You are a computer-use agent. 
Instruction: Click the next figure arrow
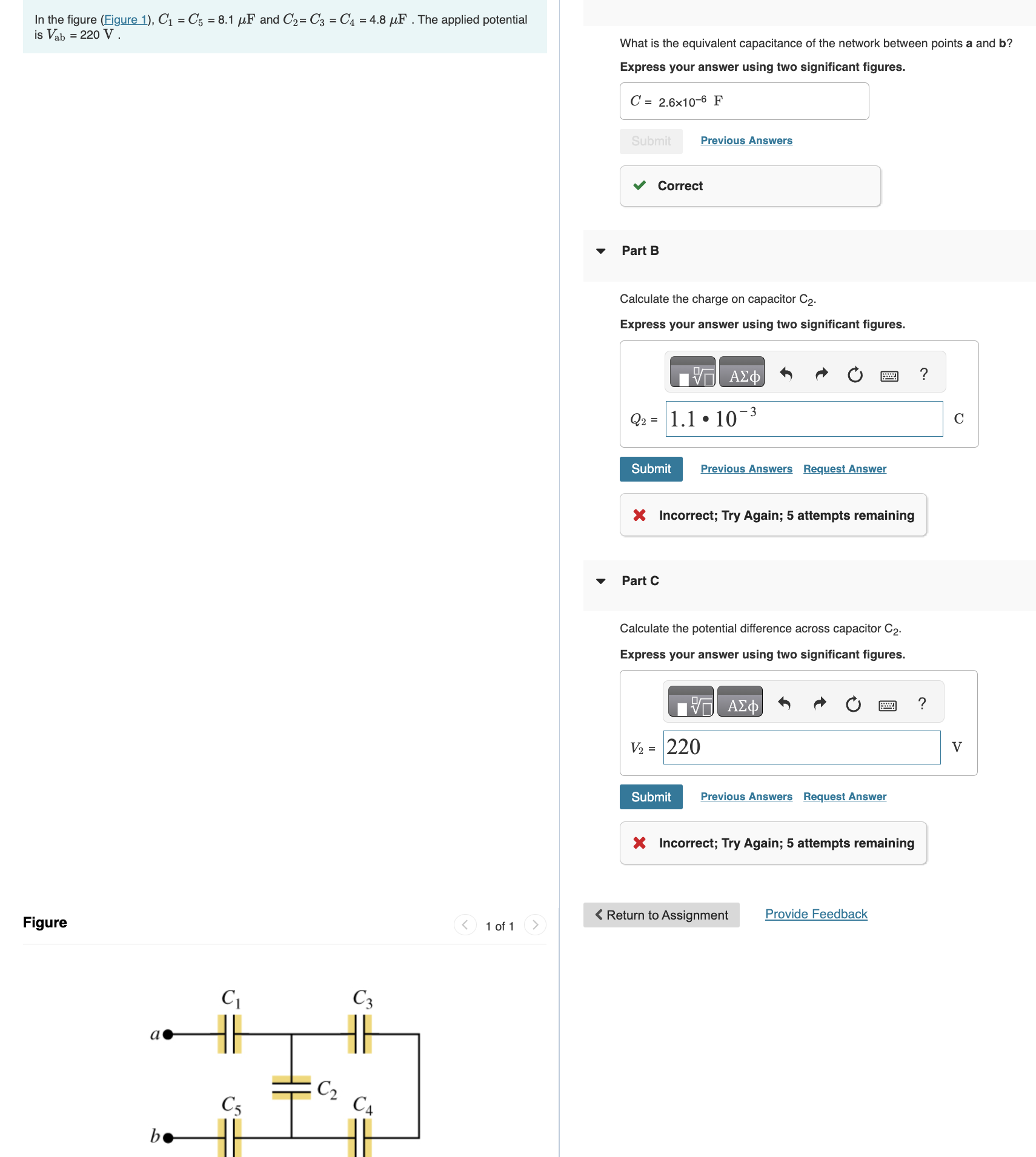534,925
